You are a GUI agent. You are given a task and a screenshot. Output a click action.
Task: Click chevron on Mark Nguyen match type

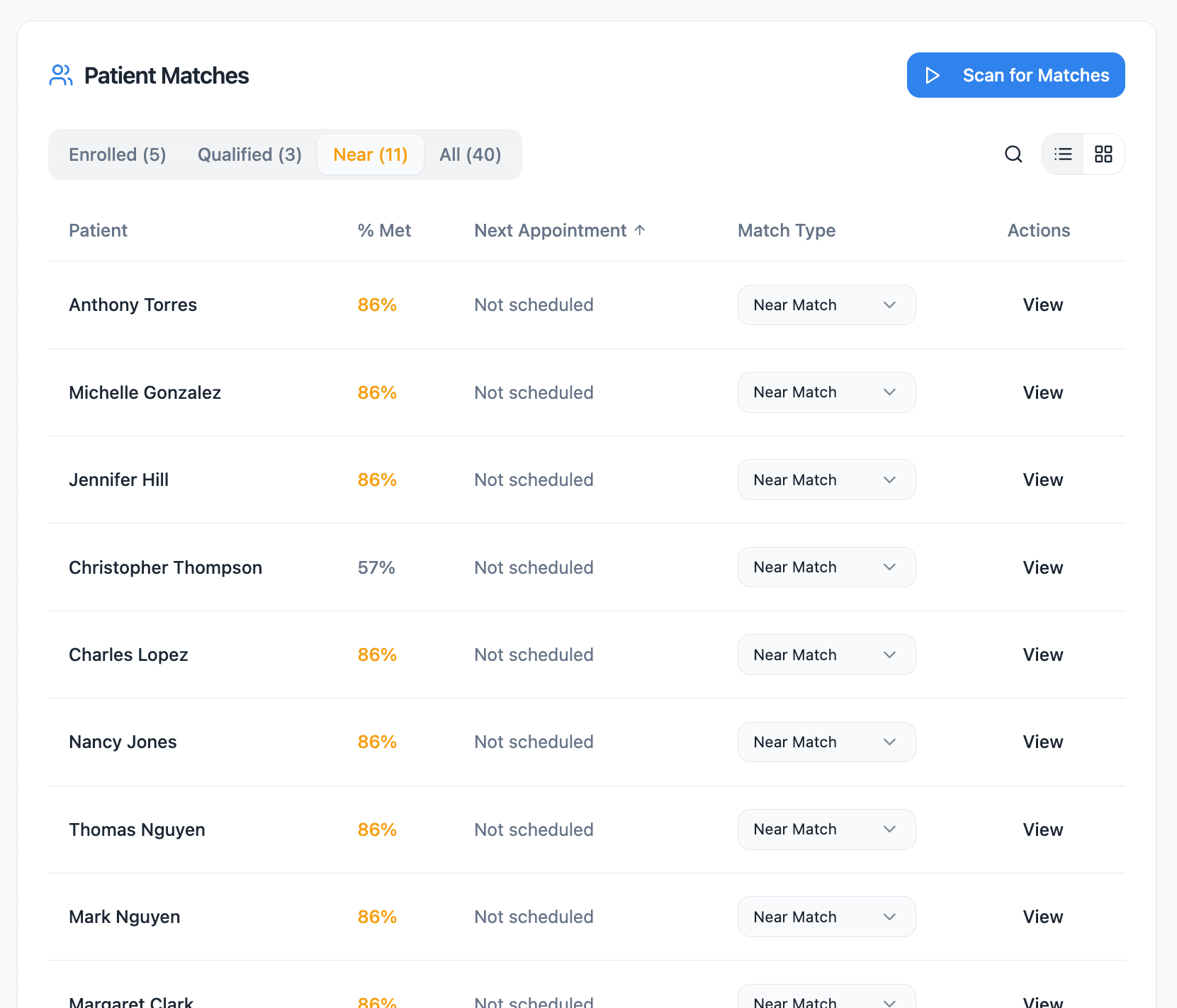click(x=890, y=917)
